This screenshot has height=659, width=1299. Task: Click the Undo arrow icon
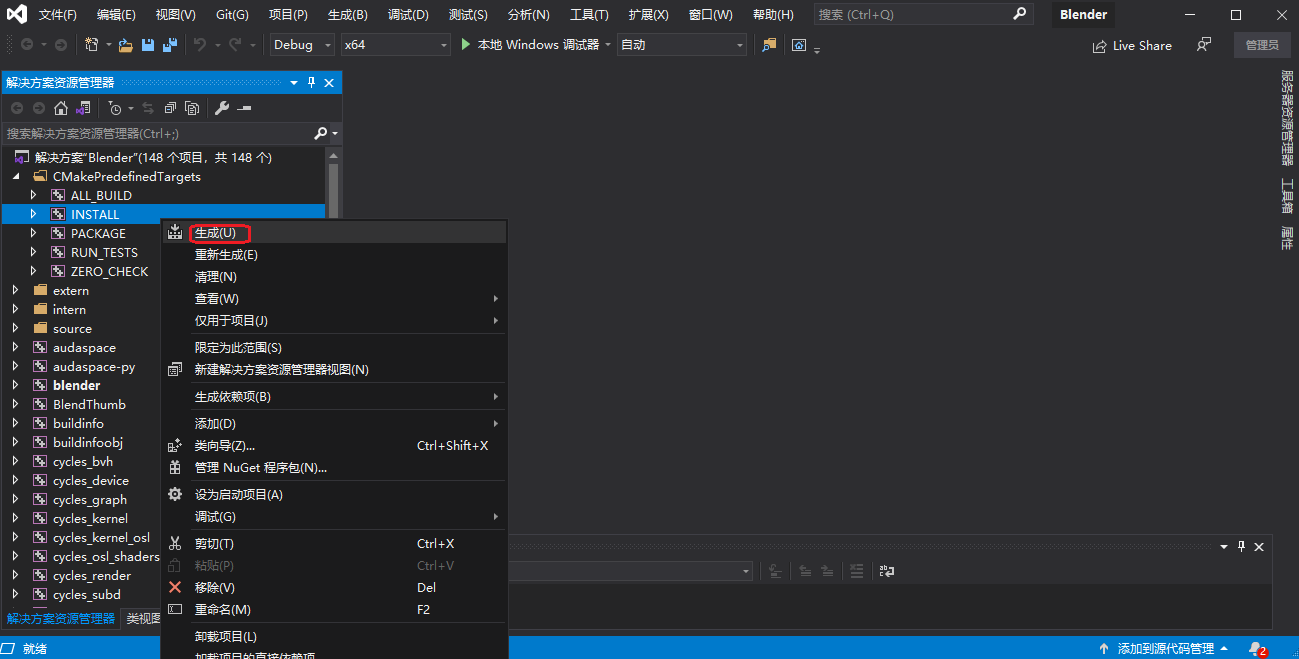(200, 45)
